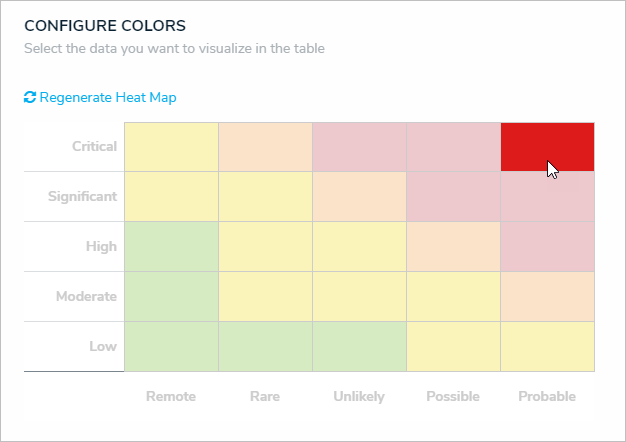
Task: Choose the High/Probable pink cell
Action: tap(547, 246)
